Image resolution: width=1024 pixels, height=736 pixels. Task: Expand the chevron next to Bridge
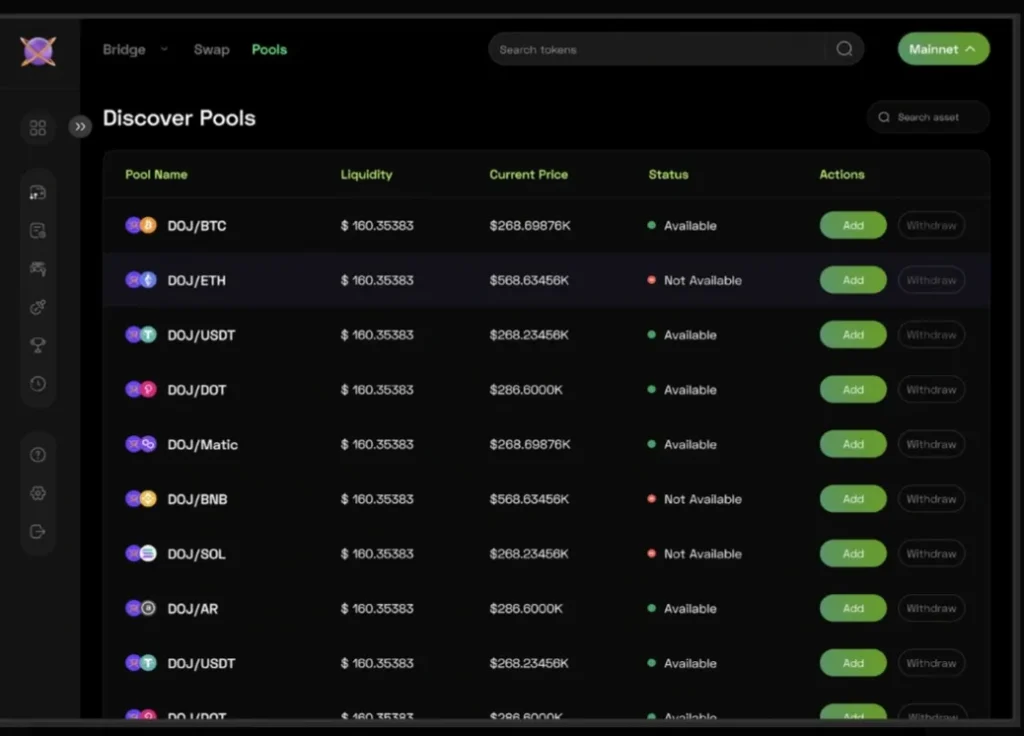[x=164, y=49]
